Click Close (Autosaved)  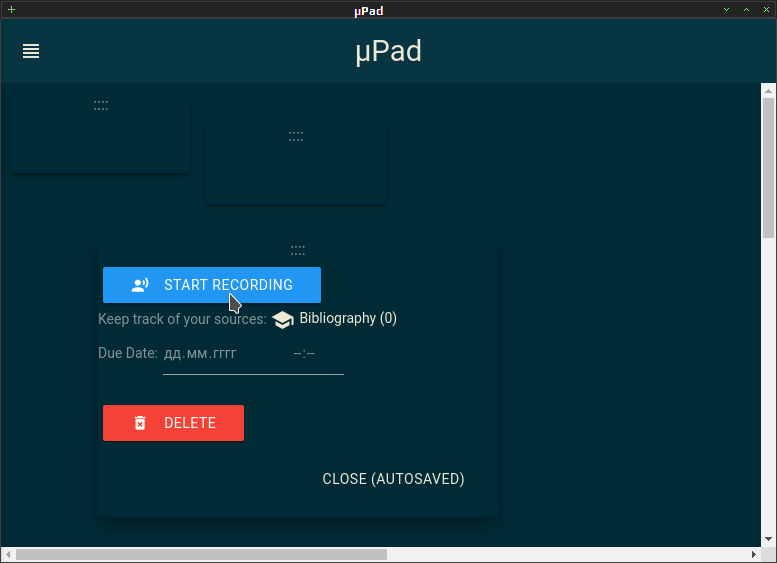(393, 479)
